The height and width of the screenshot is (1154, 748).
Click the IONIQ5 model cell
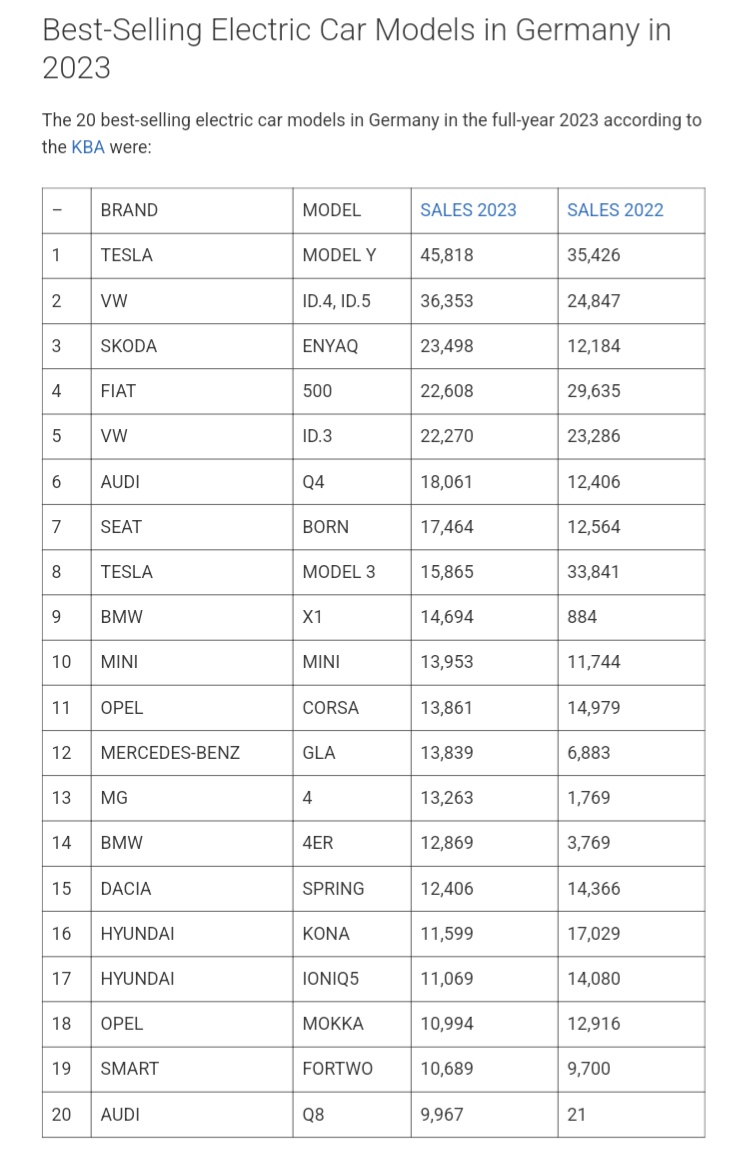[330, 979]
